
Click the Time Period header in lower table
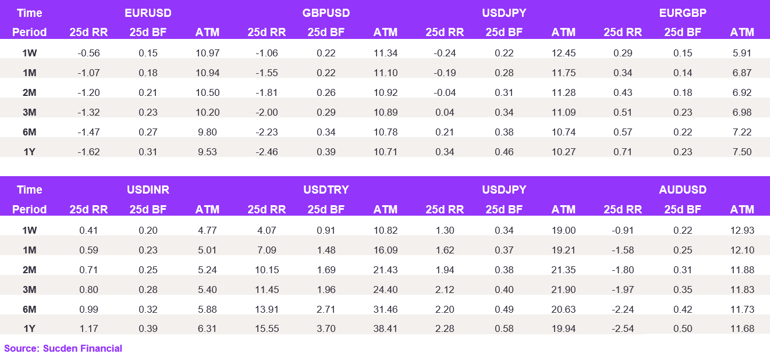[29, 199]
